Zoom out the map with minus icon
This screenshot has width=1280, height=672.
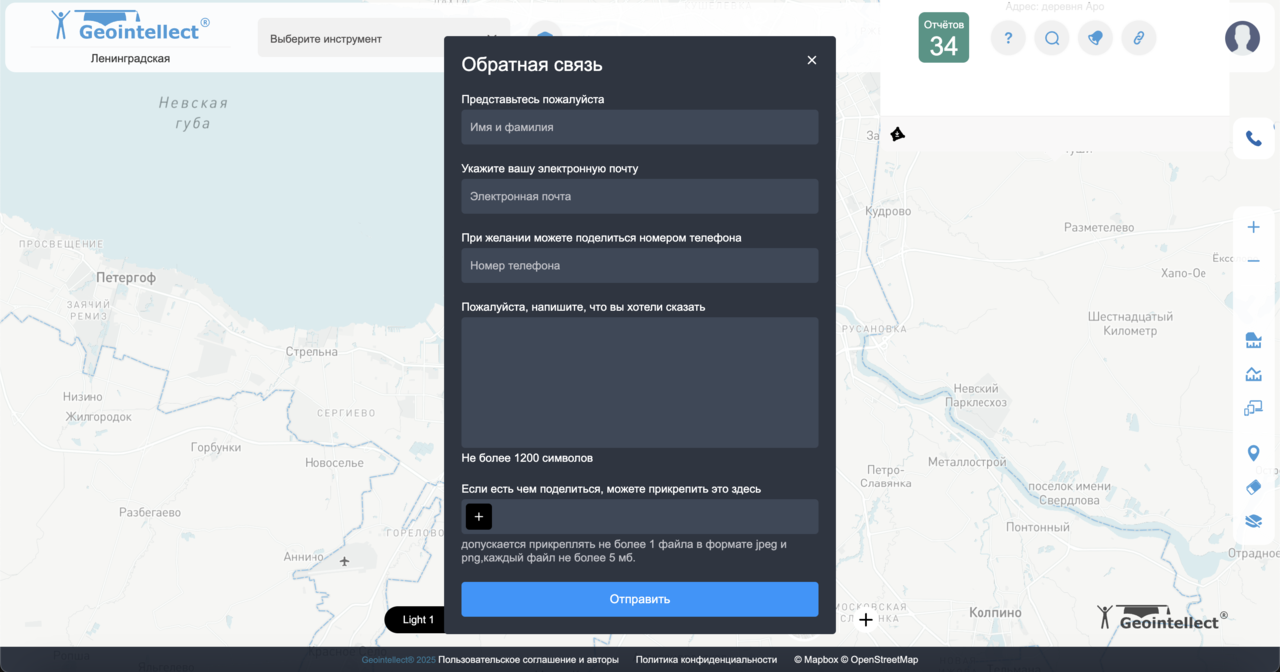point(1253,261)
